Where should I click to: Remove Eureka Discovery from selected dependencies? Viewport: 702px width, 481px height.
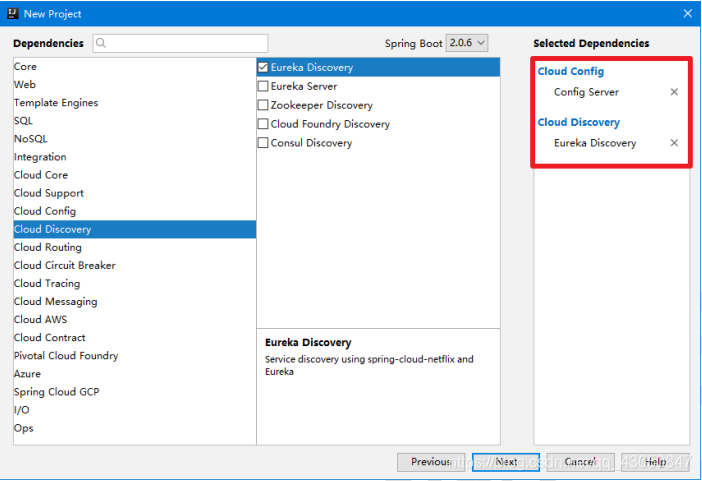click(x=674, y=143)
